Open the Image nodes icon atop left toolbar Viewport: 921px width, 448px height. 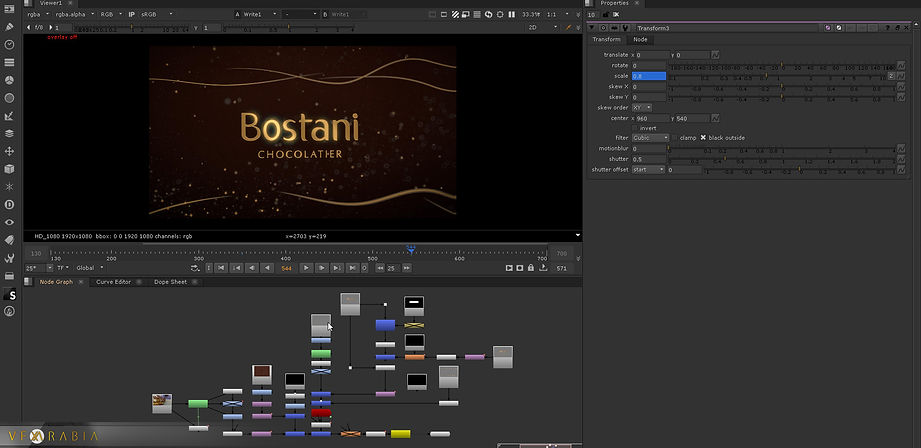coord(9,9)
